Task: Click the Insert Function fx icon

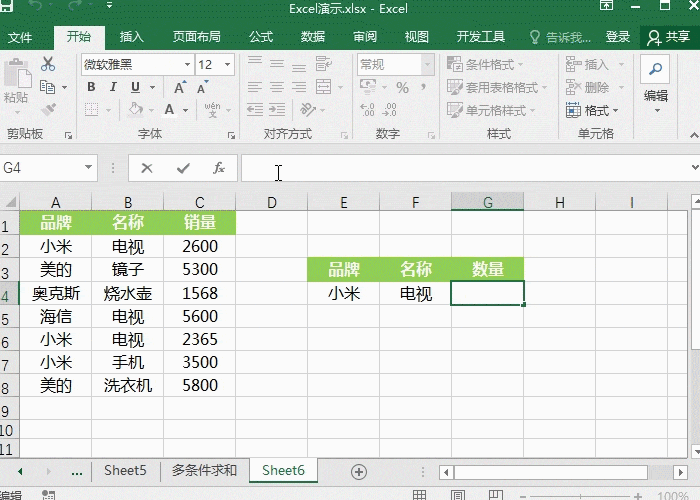Action: [x=218, y=169]
